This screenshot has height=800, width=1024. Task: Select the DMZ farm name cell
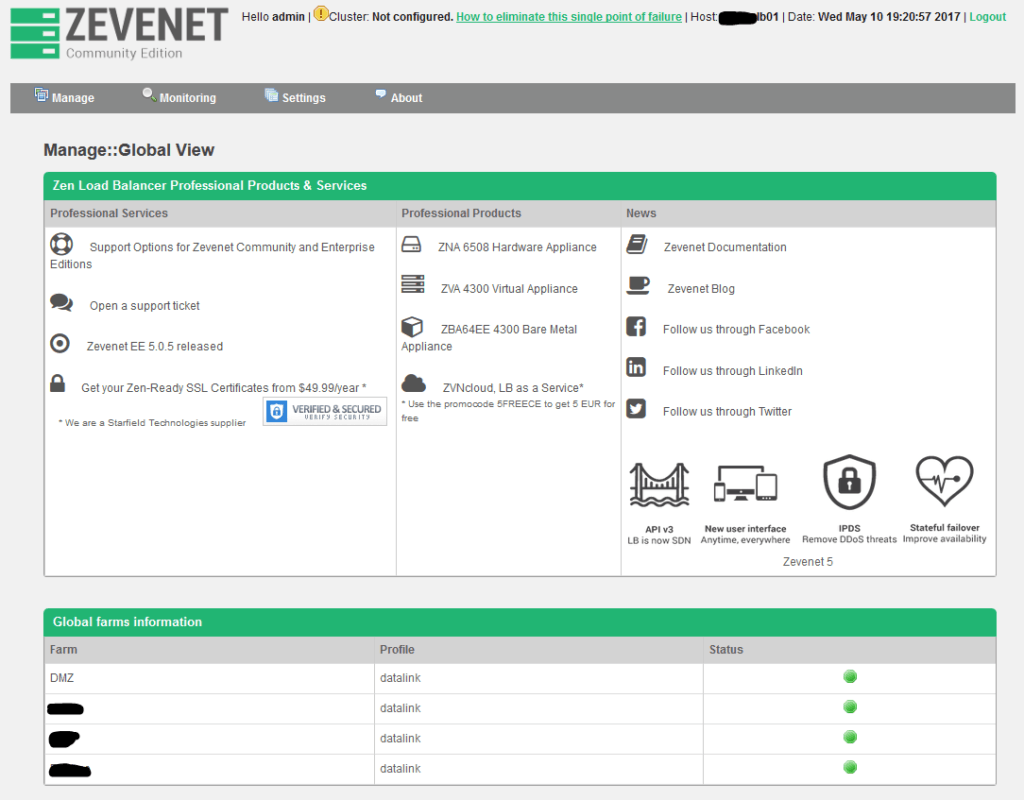(x=209, y=678)
